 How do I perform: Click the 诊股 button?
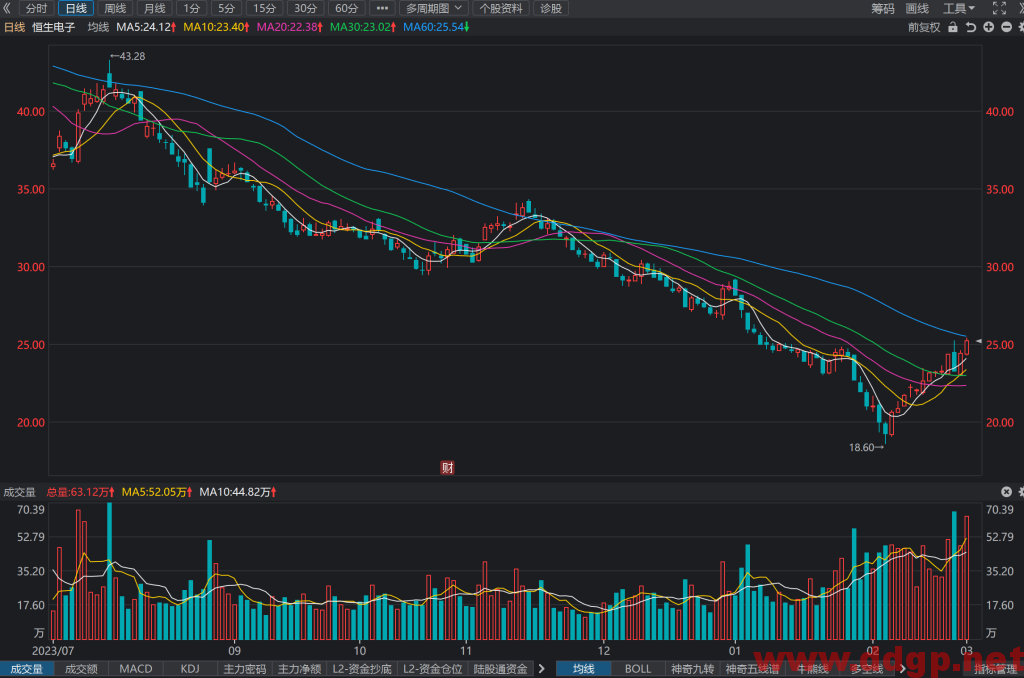click(x=551, y=8)
